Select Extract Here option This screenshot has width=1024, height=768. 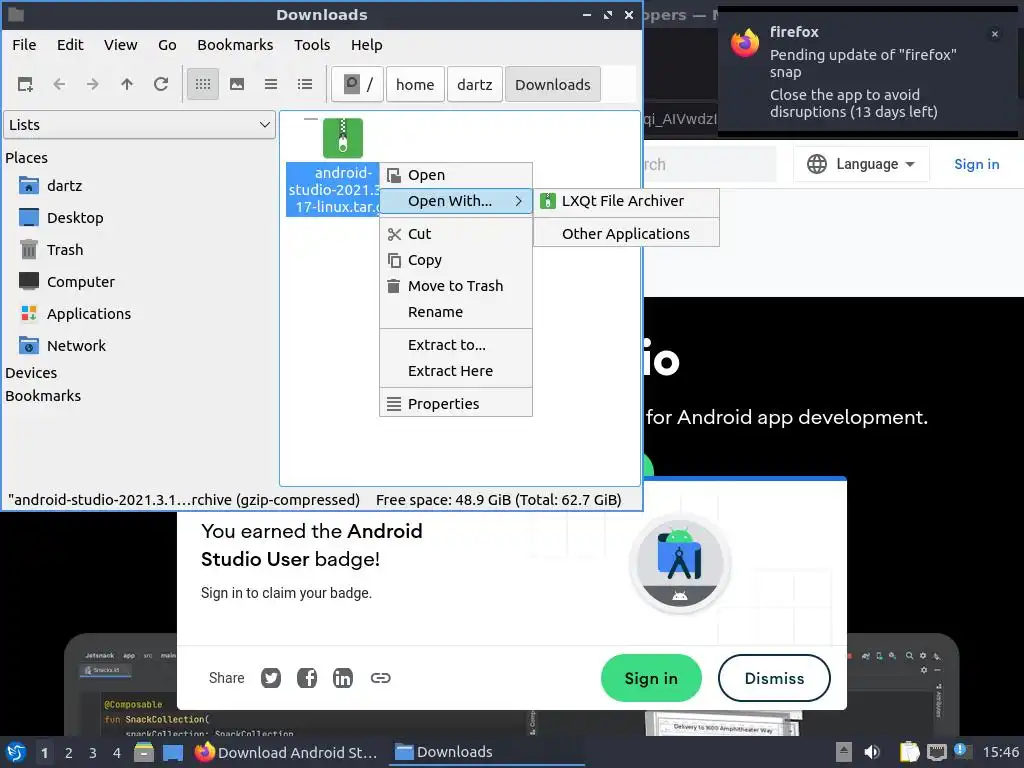[456, 371]
